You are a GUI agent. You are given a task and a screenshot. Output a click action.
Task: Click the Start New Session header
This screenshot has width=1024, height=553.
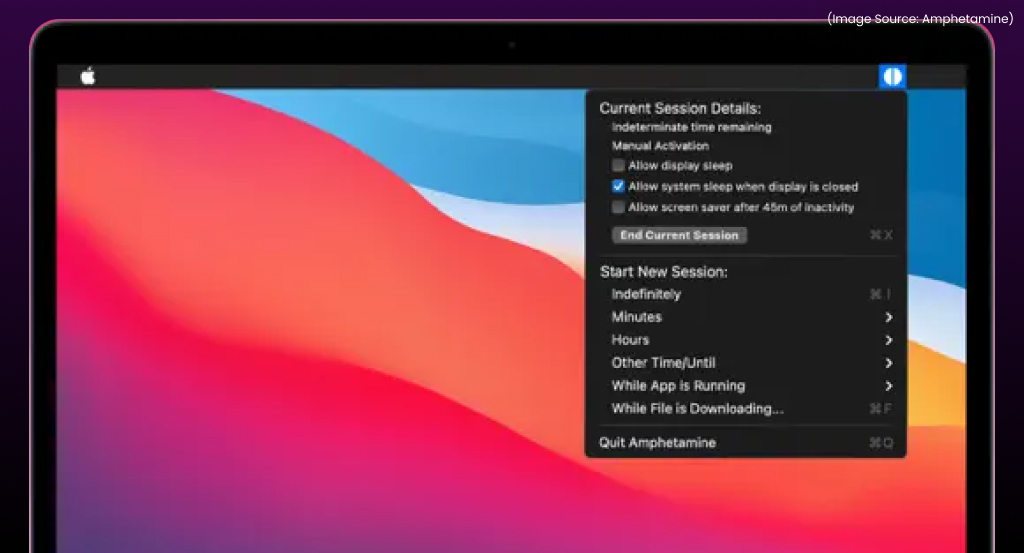point(664,272)
